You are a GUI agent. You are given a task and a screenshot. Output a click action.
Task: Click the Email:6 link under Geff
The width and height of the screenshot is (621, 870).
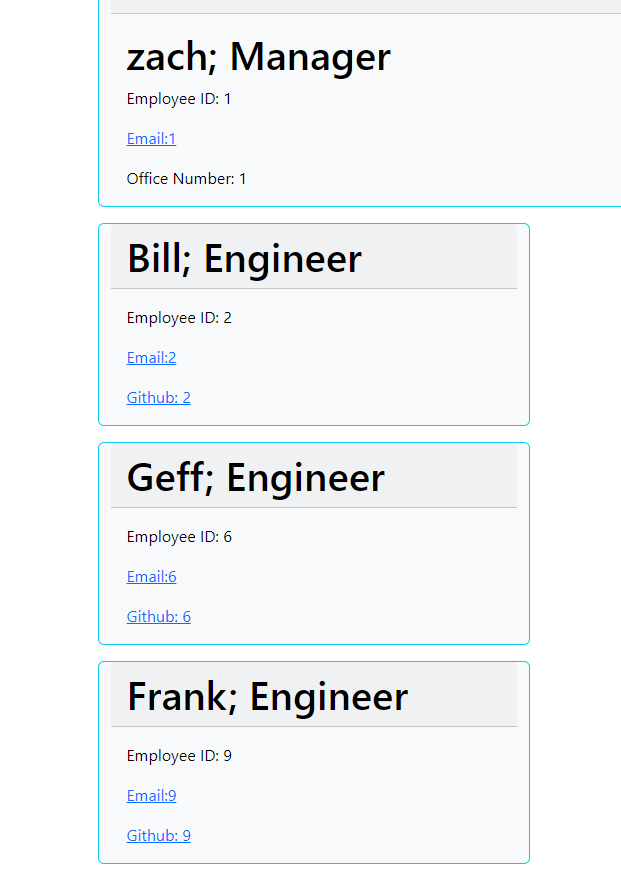[x=151, y=576]
